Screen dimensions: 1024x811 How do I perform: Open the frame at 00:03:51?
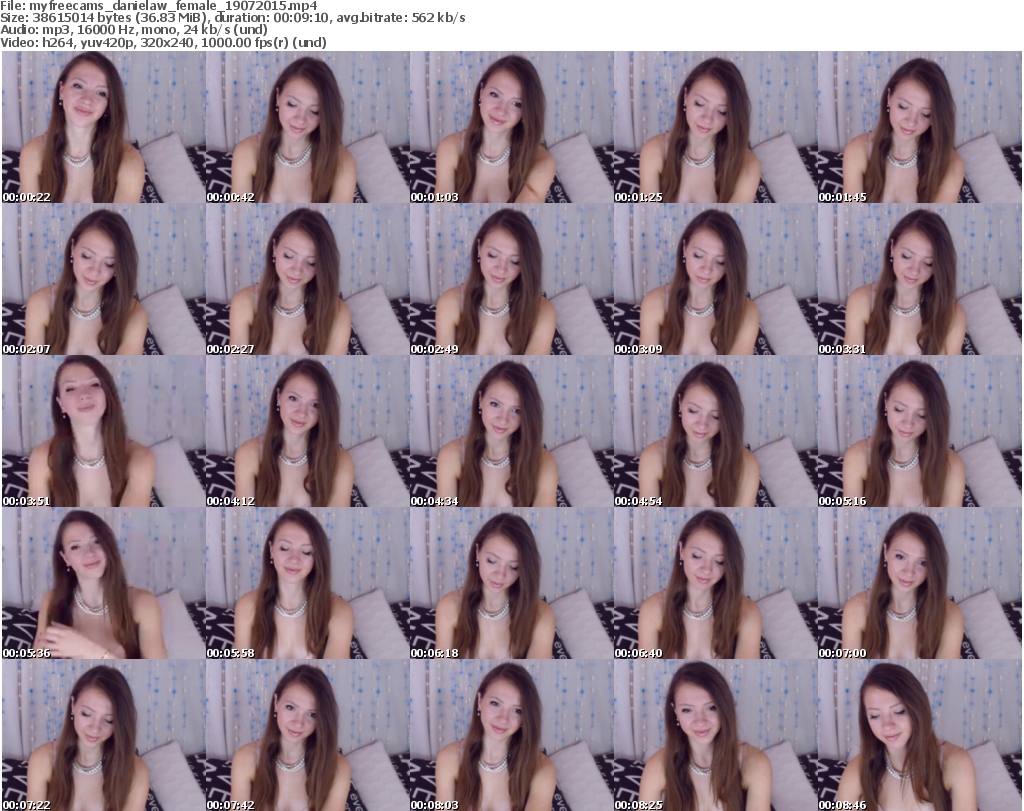click(x=104, y=431)
